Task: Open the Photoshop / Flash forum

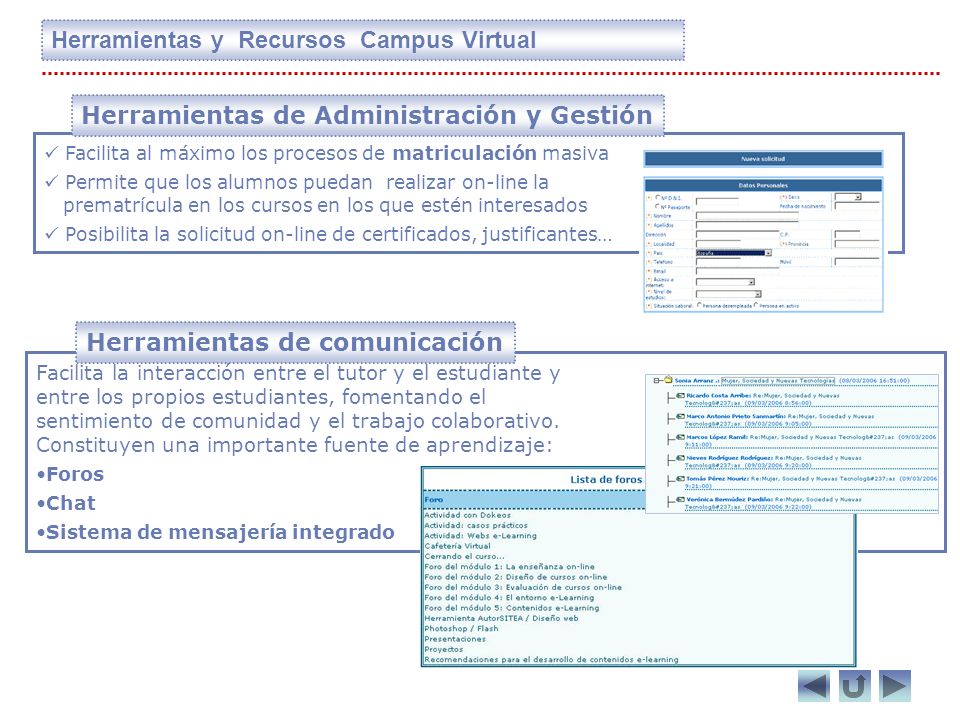Action: tap(461, 629)
